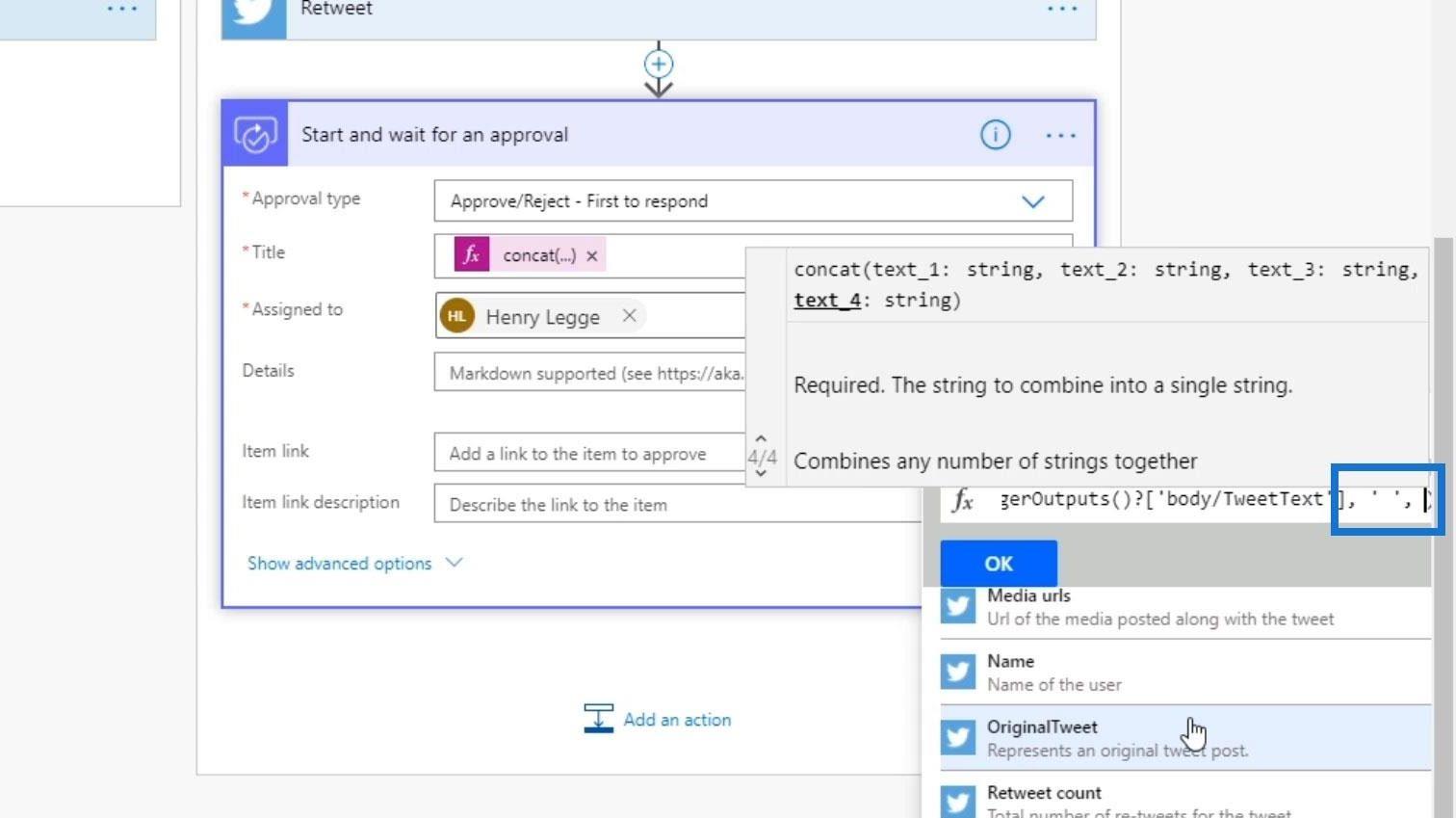Select Name dynamic content item
The height and width of the screenshot is (818, 1456).
(x=1185, y=673)
